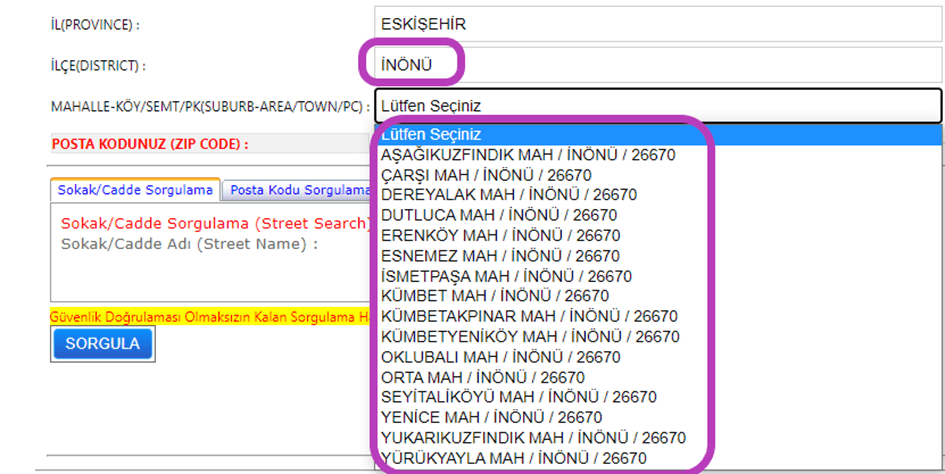Choose ESNEMEZ MAH from the list
Screen dimensions: 945x474
(x=500, y=256)
